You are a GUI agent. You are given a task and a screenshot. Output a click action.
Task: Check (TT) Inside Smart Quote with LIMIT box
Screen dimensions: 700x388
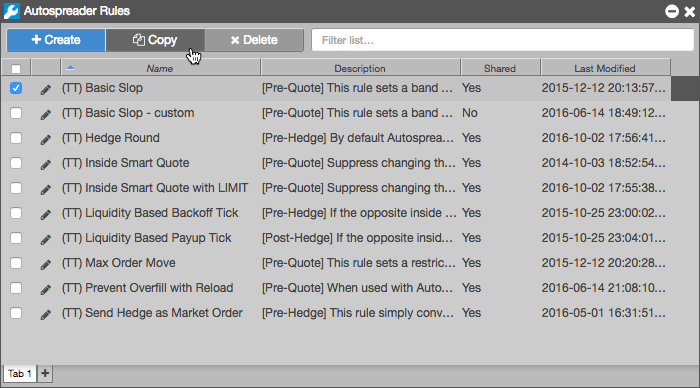pos(16,188)
